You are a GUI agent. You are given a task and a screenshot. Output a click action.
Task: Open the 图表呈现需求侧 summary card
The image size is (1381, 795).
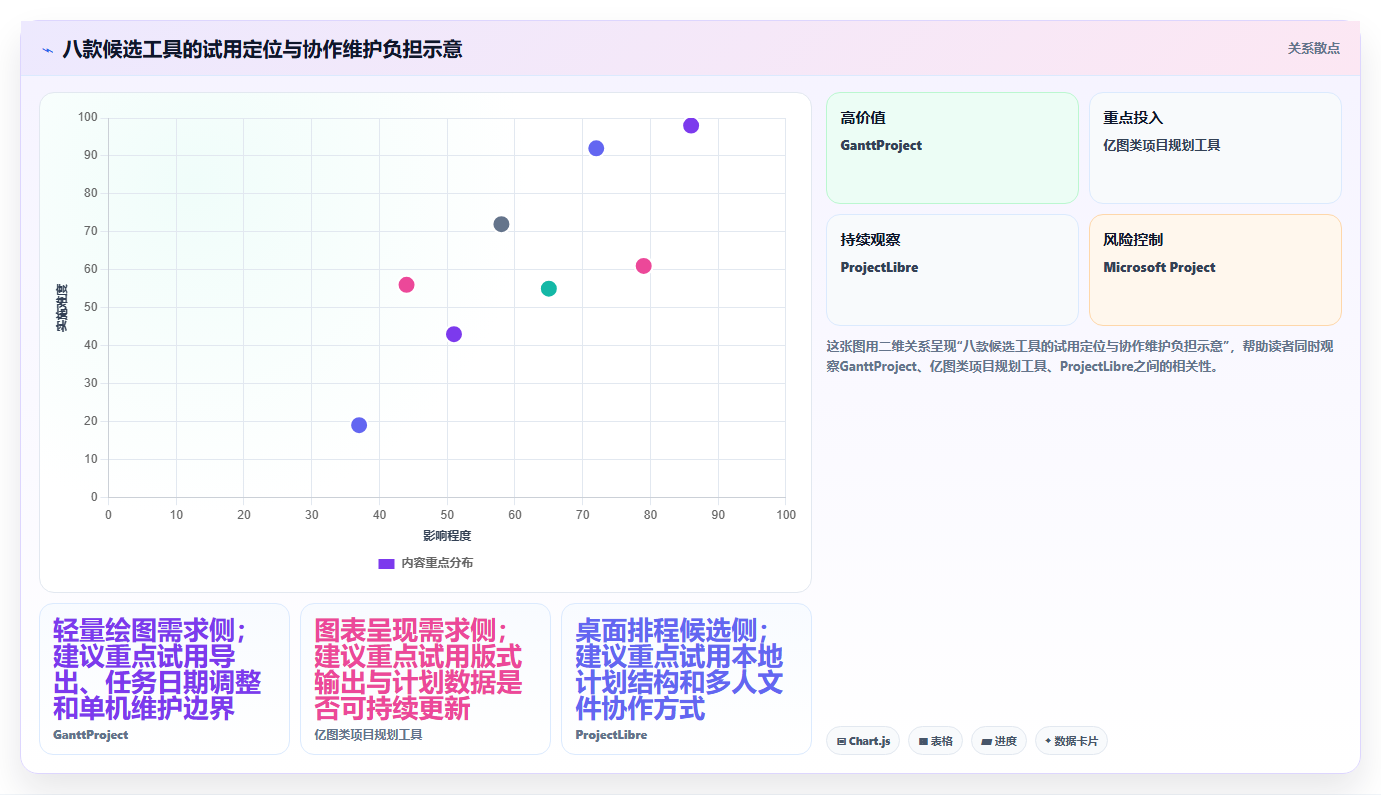click(x=425, y=679)
